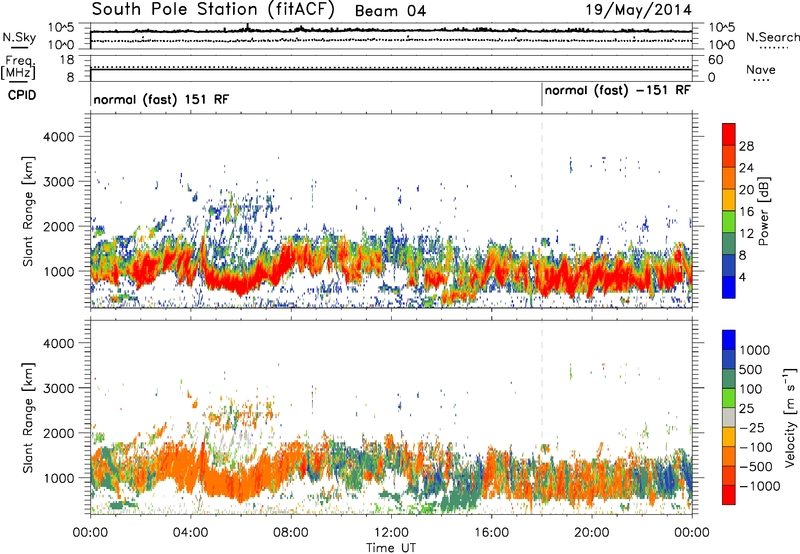Click the '28' label on Power colorbar

[746, 146]
